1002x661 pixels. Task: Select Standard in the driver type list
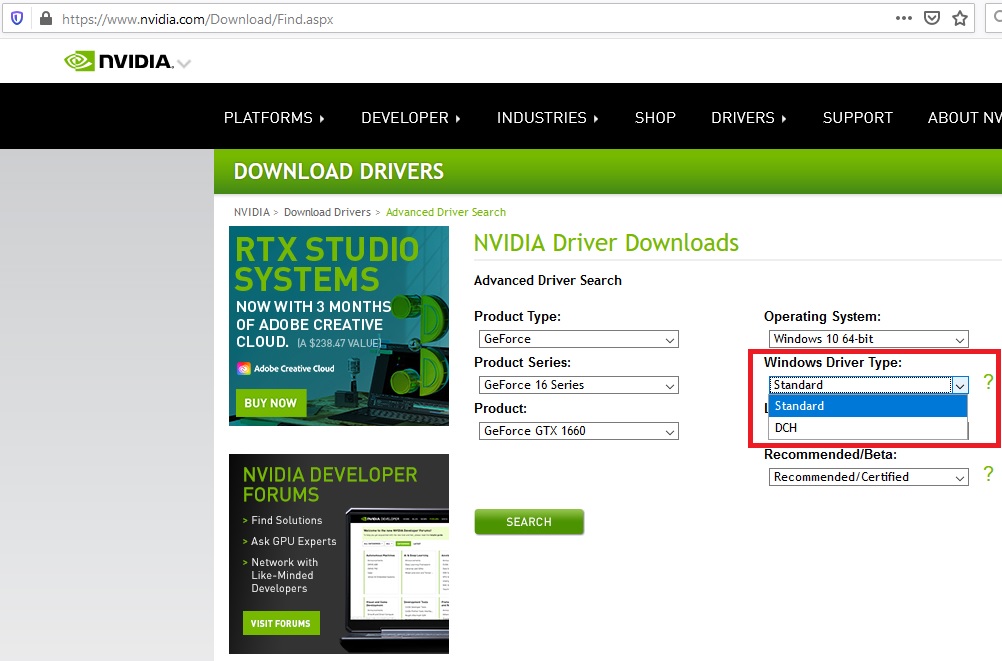click(868, 406)
